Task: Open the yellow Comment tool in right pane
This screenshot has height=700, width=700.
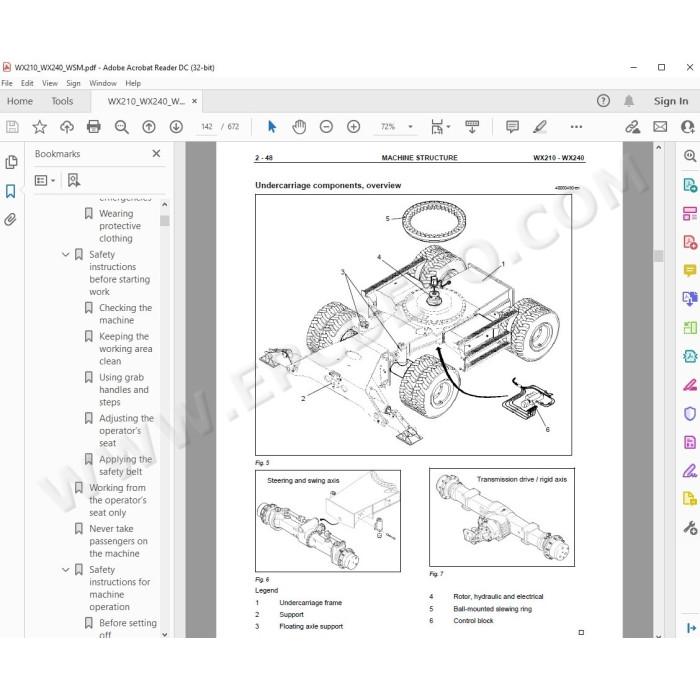Action: click(x=690, y=270)
